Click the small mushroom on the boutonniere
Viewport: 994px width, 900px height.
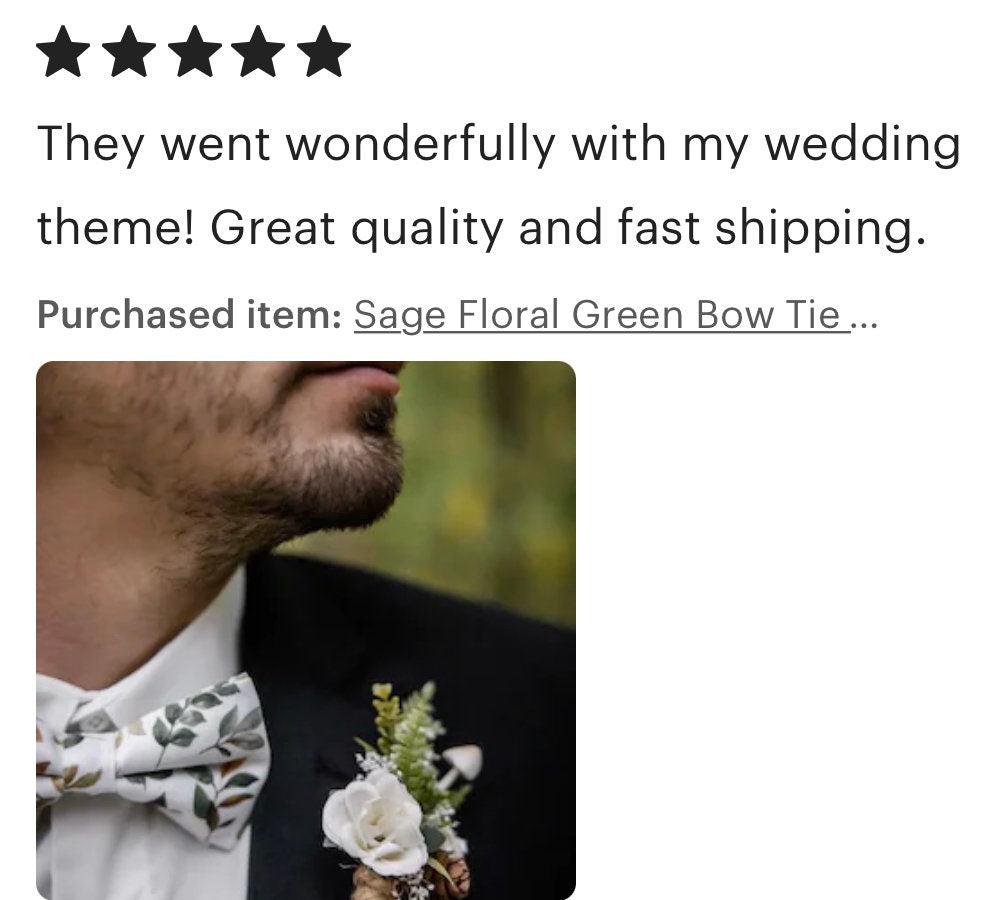pos(463,762)
